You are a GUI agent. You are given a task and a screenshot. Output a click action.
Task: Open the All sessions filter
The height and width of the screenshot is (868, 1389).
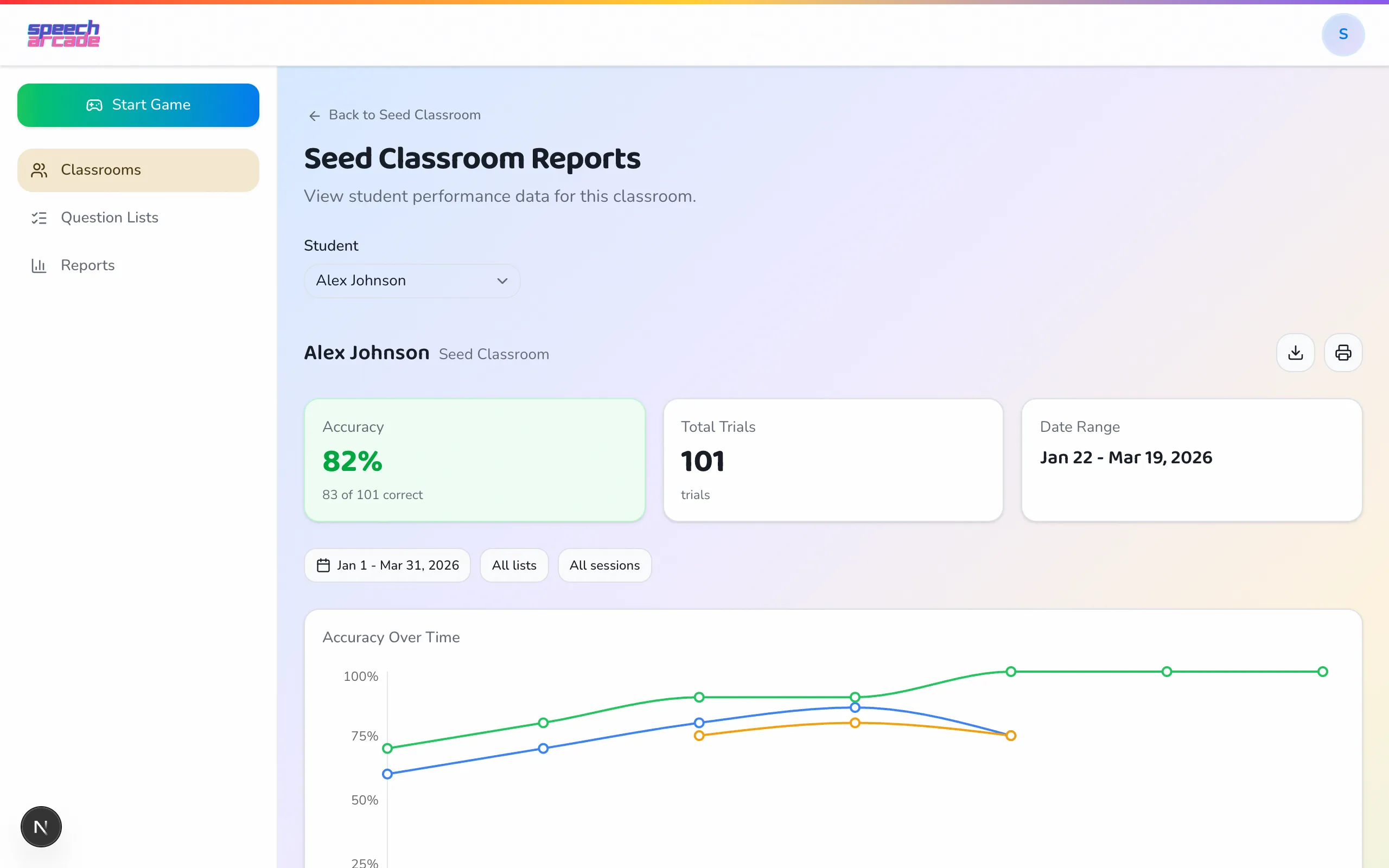(604, 565)
